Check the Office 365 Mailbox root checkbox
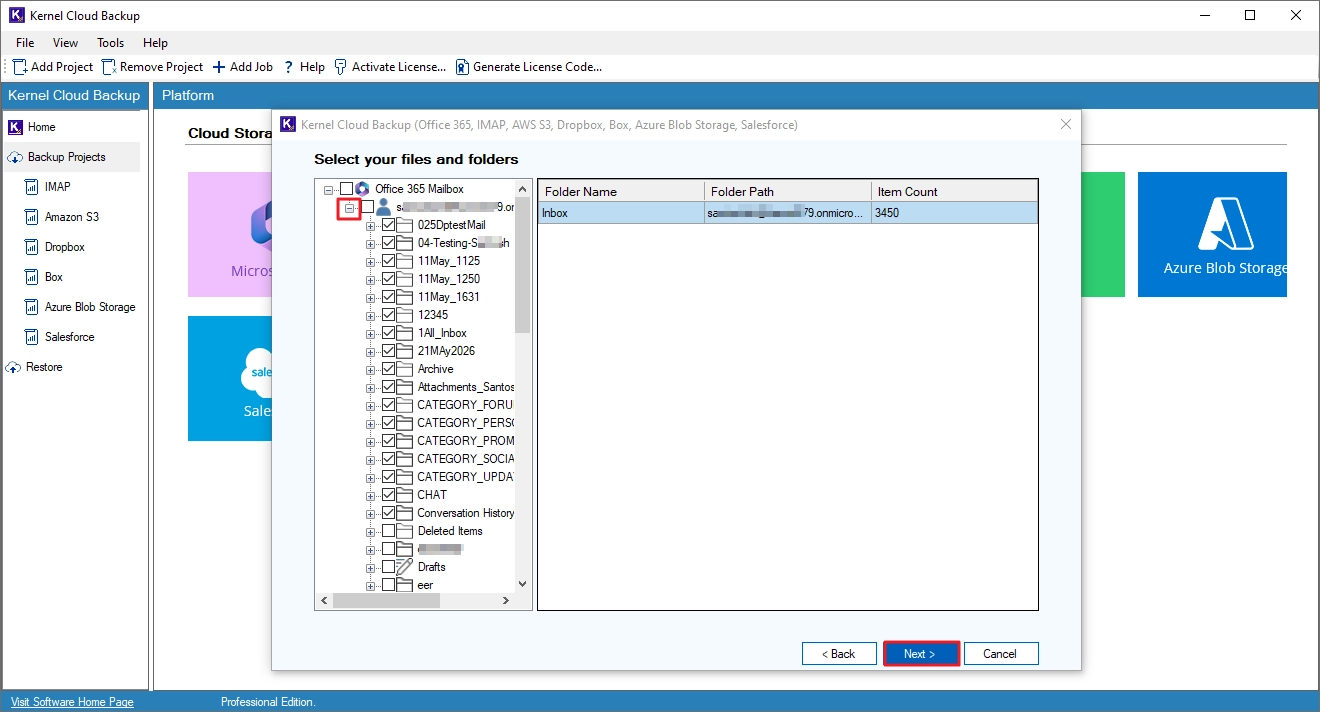 346,189
